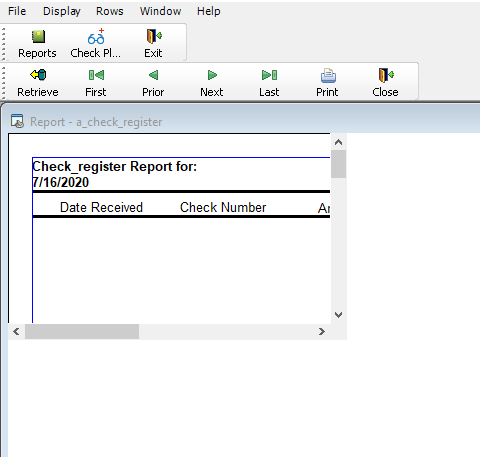Viewport: 480px width, 457px height.
Task: Click the Check Number column header
Action: (x=223, y=207)
